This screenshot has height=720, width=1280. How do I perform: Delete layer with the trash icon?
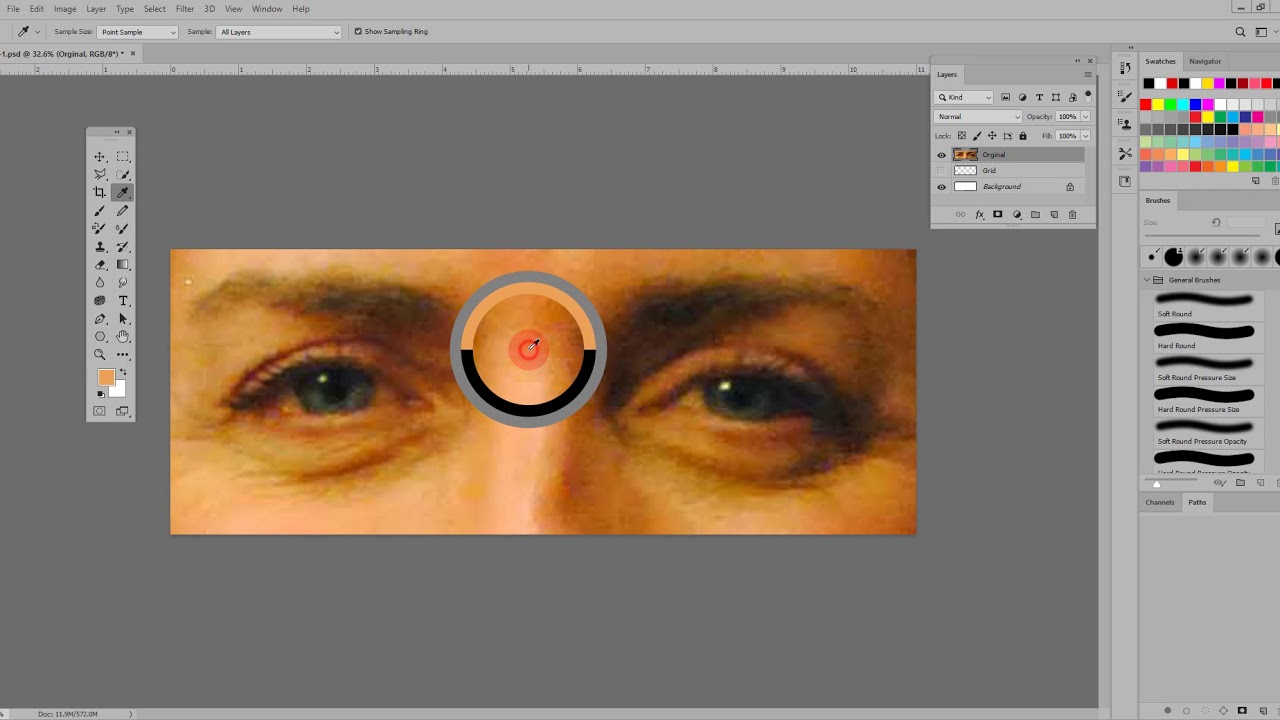coord(1072,215)
